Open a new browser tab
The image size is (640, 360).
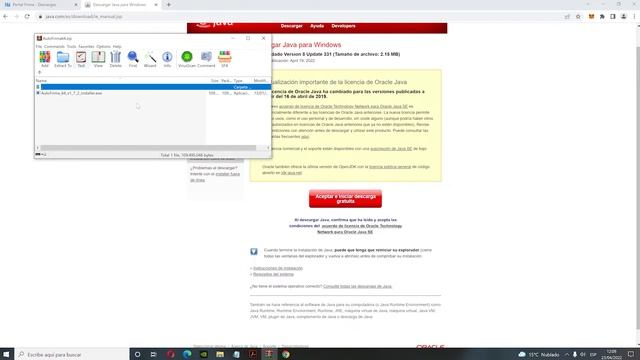(x=169, y=5)
